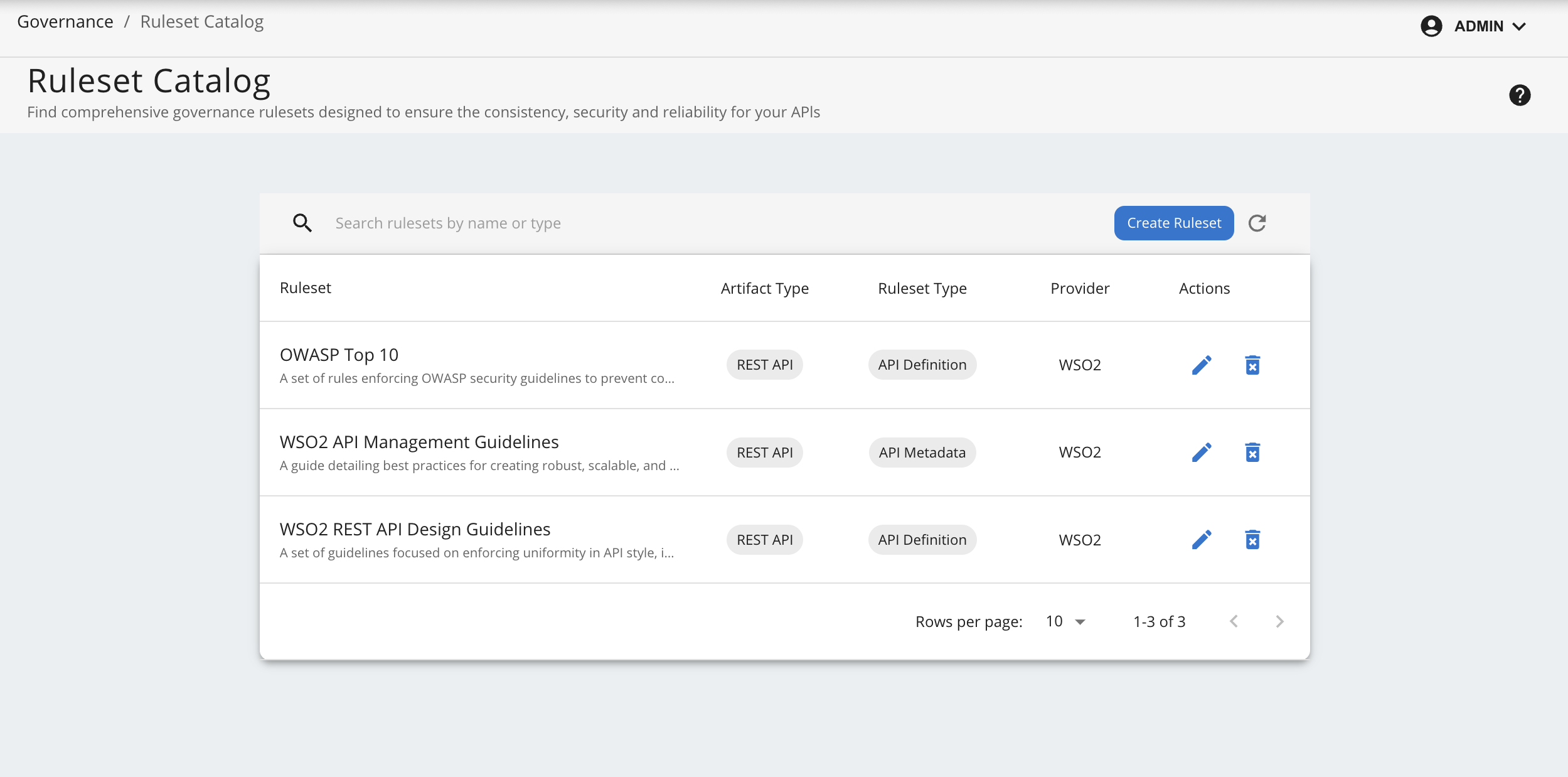The image size is (1568, 777).
Task: Click the admin user avatar icon
Action: [x=1431, y=26]
